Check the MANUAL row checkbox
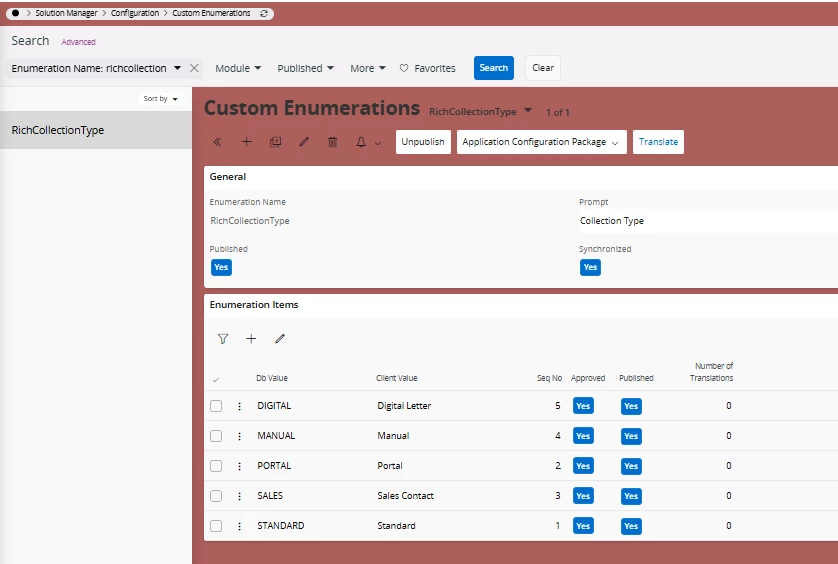Viewport: 838px width, 564px height. tap(216, 436)
